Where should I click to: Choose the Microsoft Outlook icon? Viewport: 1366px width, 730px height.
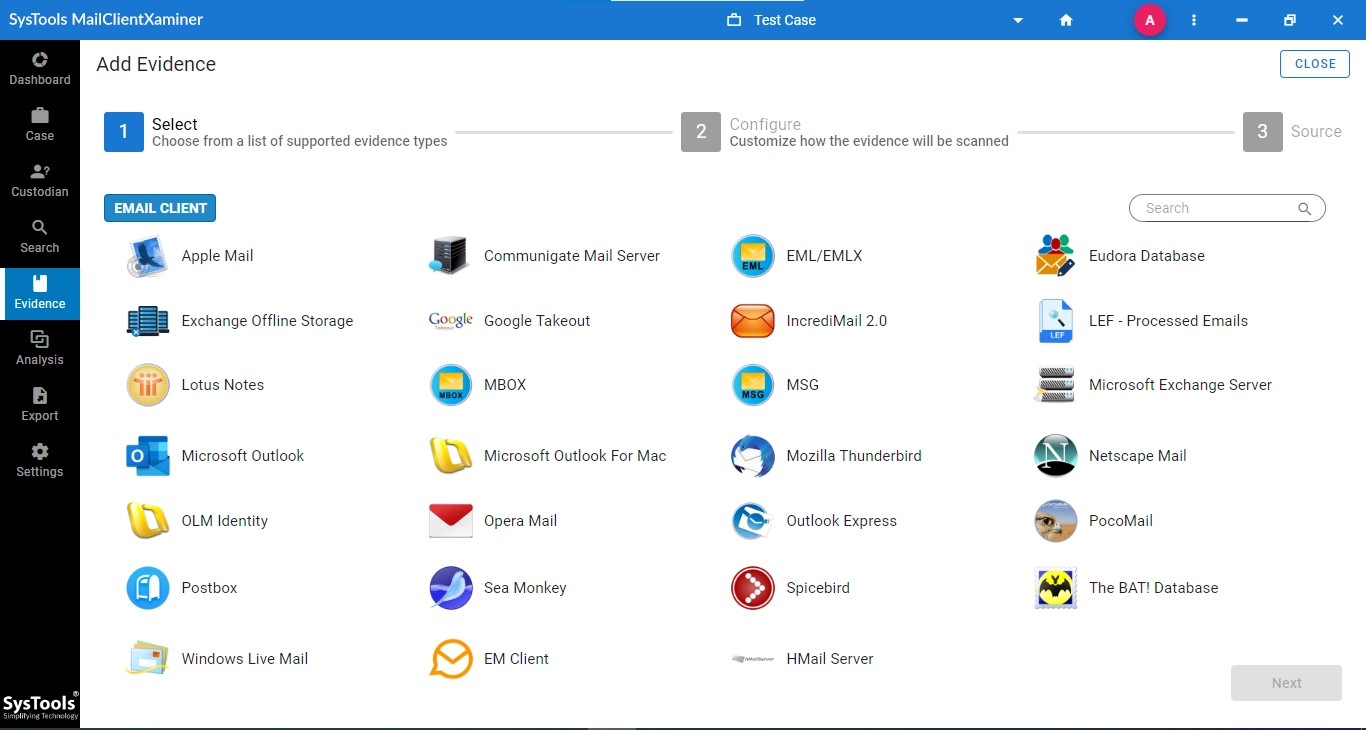148,456
